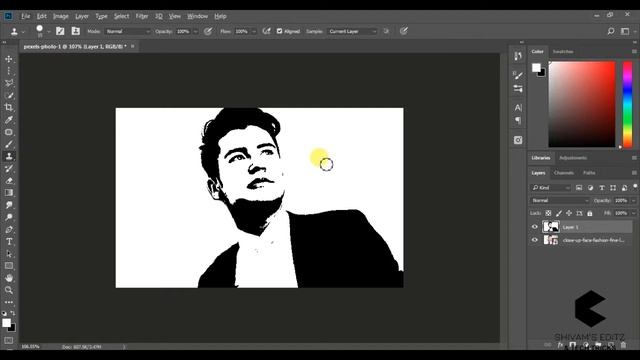Screen dimensions: 640x360
Task: Switch to the Swatches tab
Action: [563, 51]
